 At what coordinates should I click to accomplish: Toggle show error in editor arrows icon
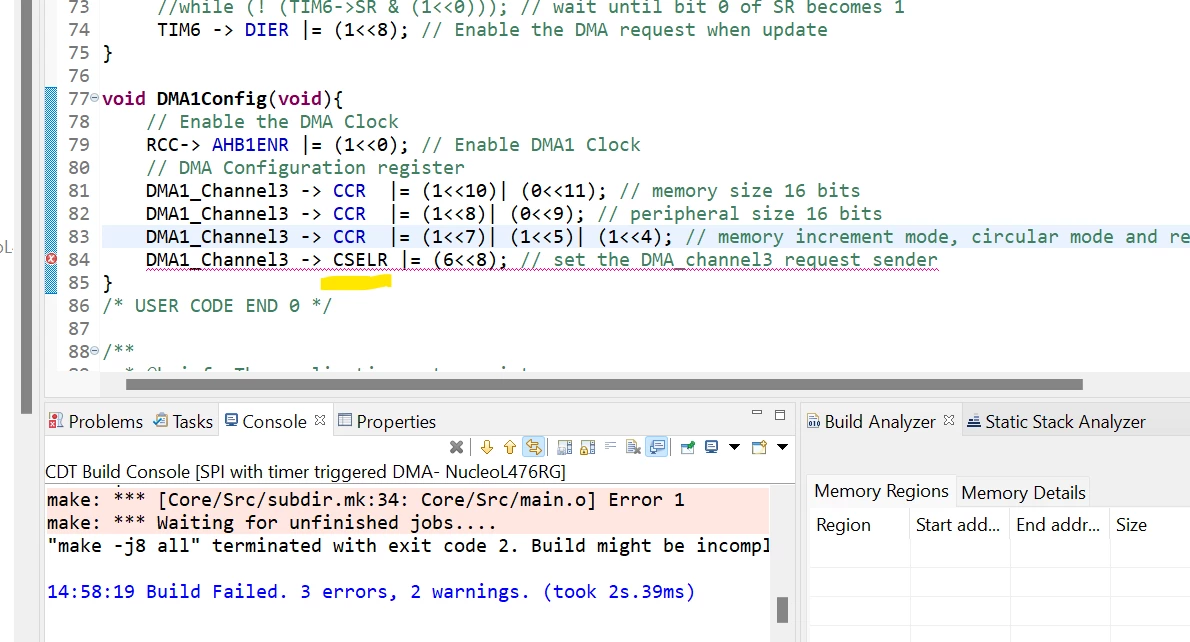(534, 447)
